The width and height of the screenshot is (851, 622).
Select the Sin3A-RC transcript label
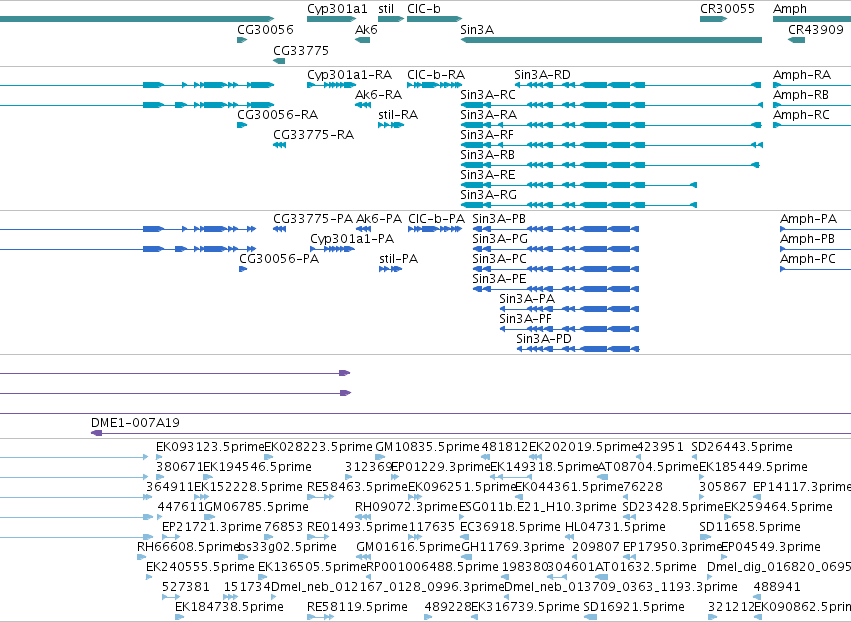coord(488,94)
